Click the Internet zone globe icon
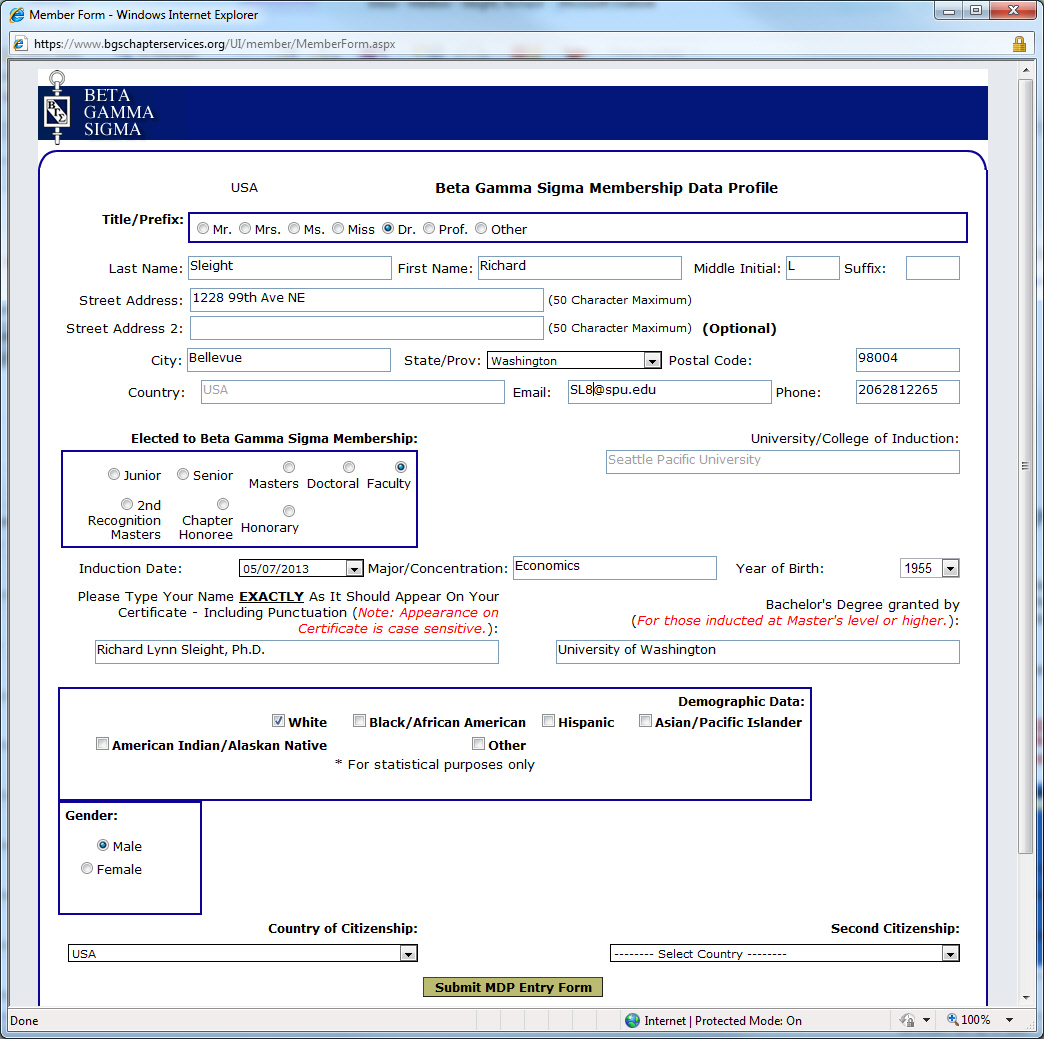Screen dimensions: 1044x1039 click(633, 1020)
